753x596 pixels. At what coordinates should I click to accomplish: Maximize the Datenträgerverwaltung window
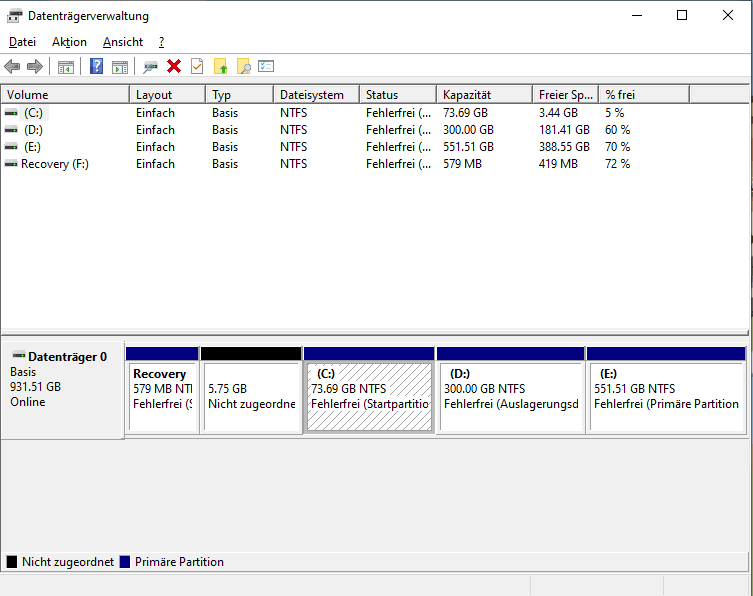[x=682, y=15]
